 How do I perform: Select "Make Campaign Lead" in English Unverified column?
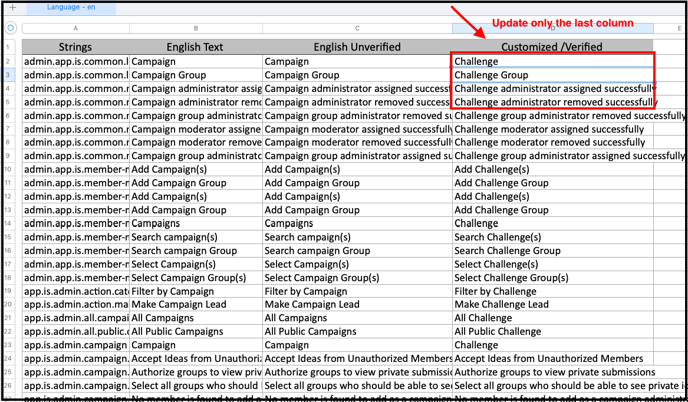[x=357, y=304]
